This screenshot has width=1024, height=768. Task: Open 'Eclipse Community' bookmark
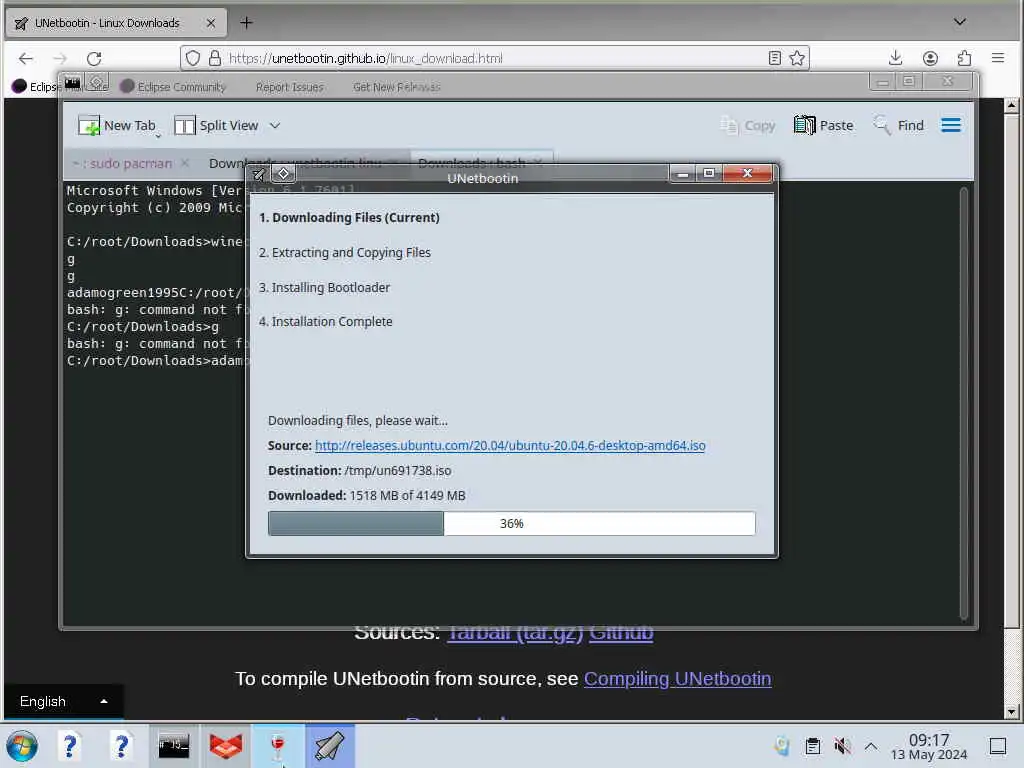pos(174,86)
